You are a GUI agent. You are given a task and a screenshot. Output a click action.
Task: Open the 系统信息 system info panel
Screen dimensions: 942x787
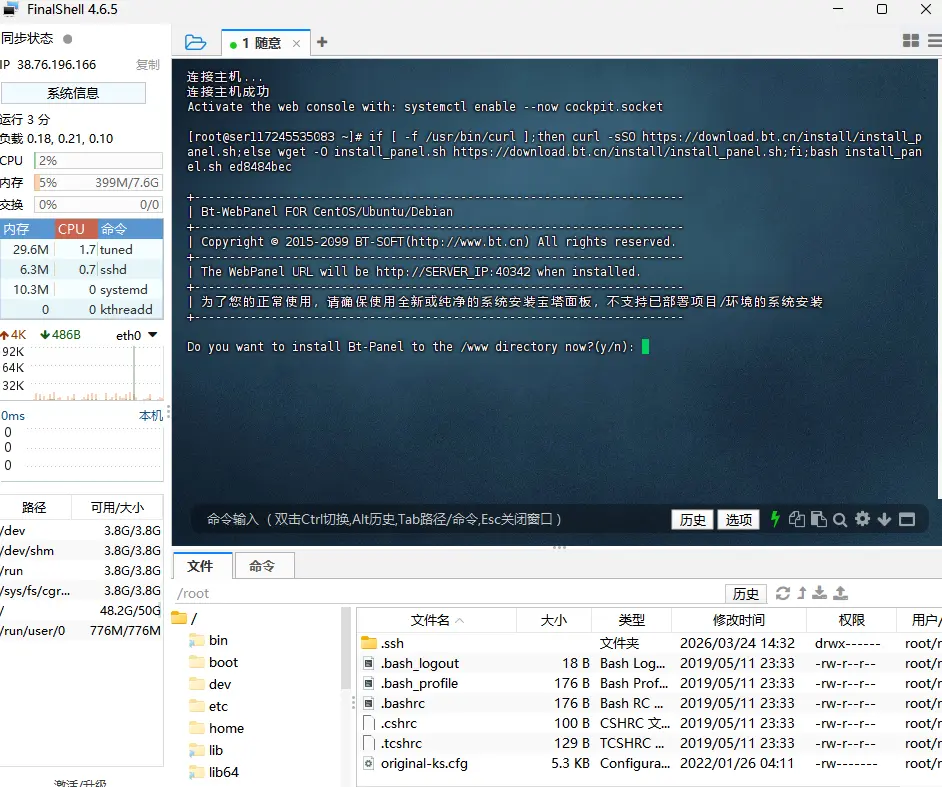pos(74,92)
